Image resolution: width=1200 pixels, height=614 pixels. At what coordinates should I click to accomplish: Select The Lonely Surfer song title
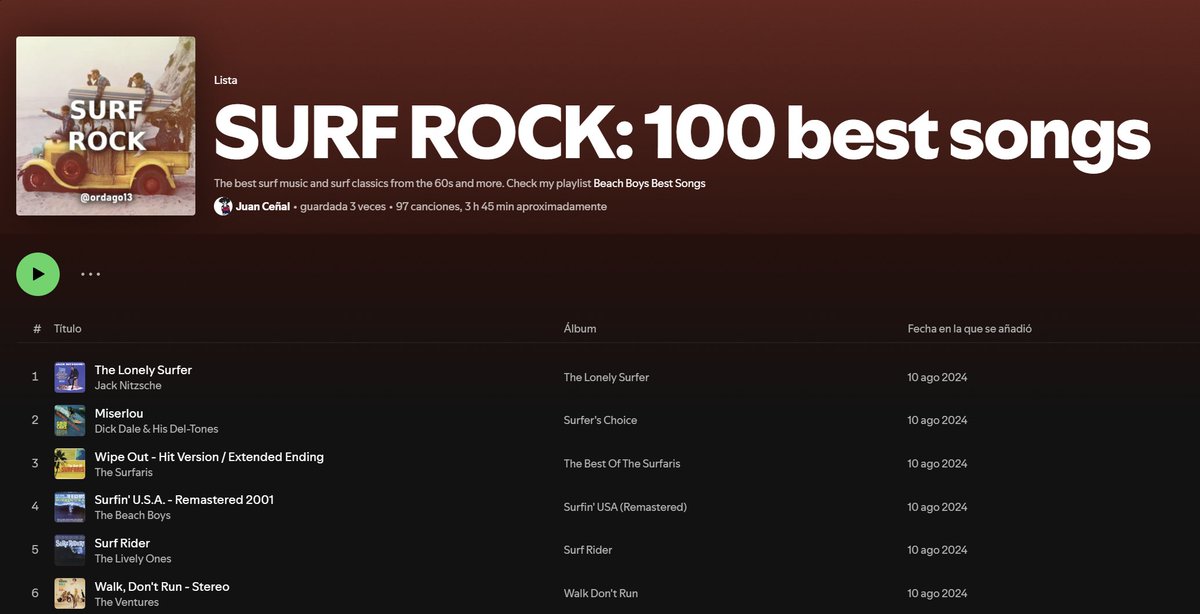(x=143, y=370)
